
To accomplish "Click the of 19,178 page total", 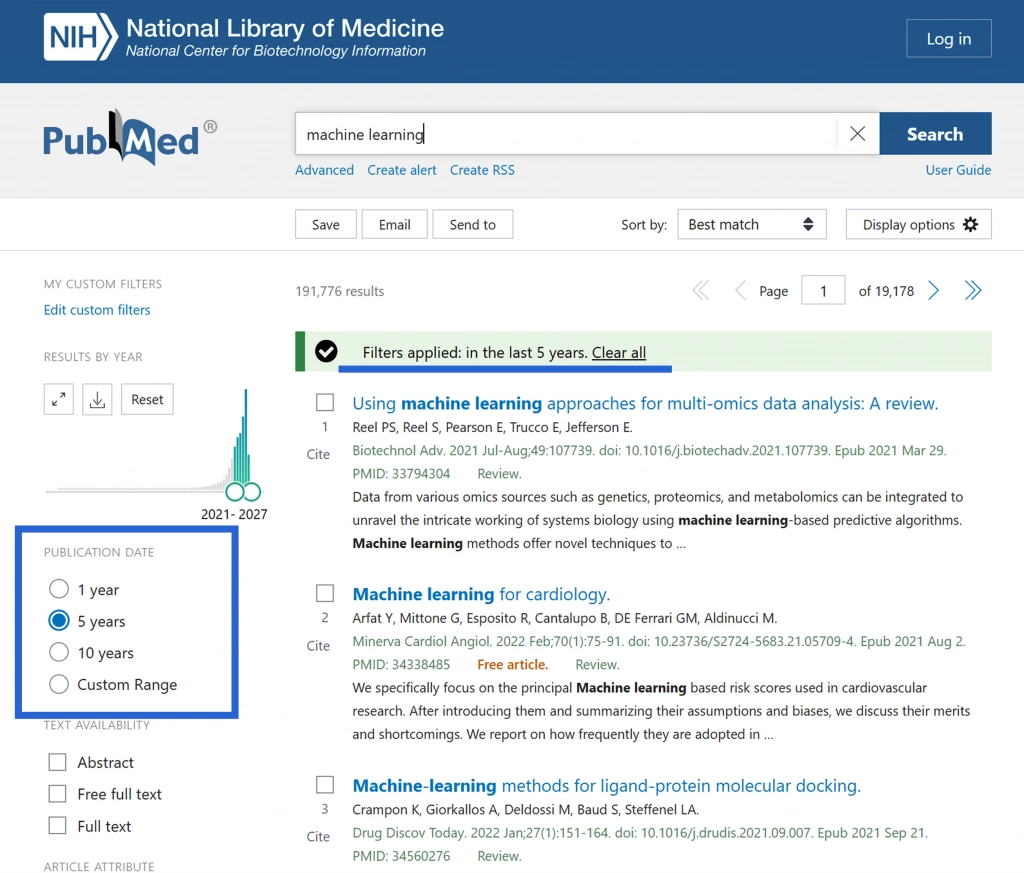I will [886, 291].
